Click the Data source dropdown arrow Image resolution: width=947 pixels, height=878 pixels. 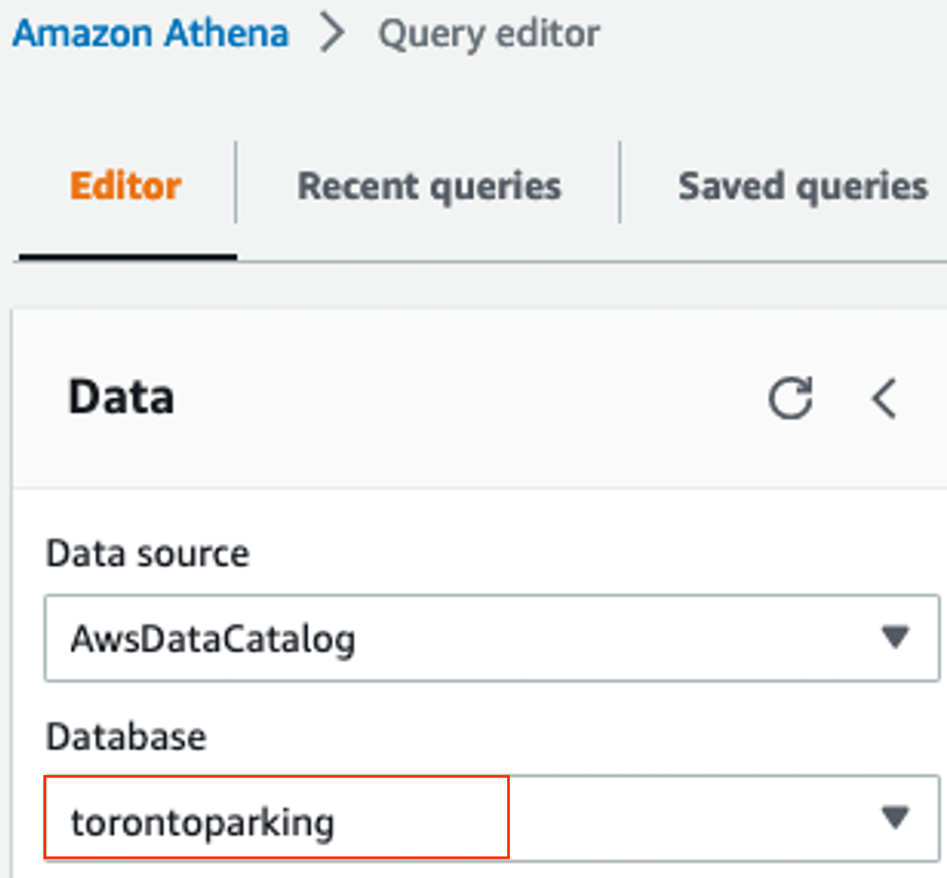point(895,637)
